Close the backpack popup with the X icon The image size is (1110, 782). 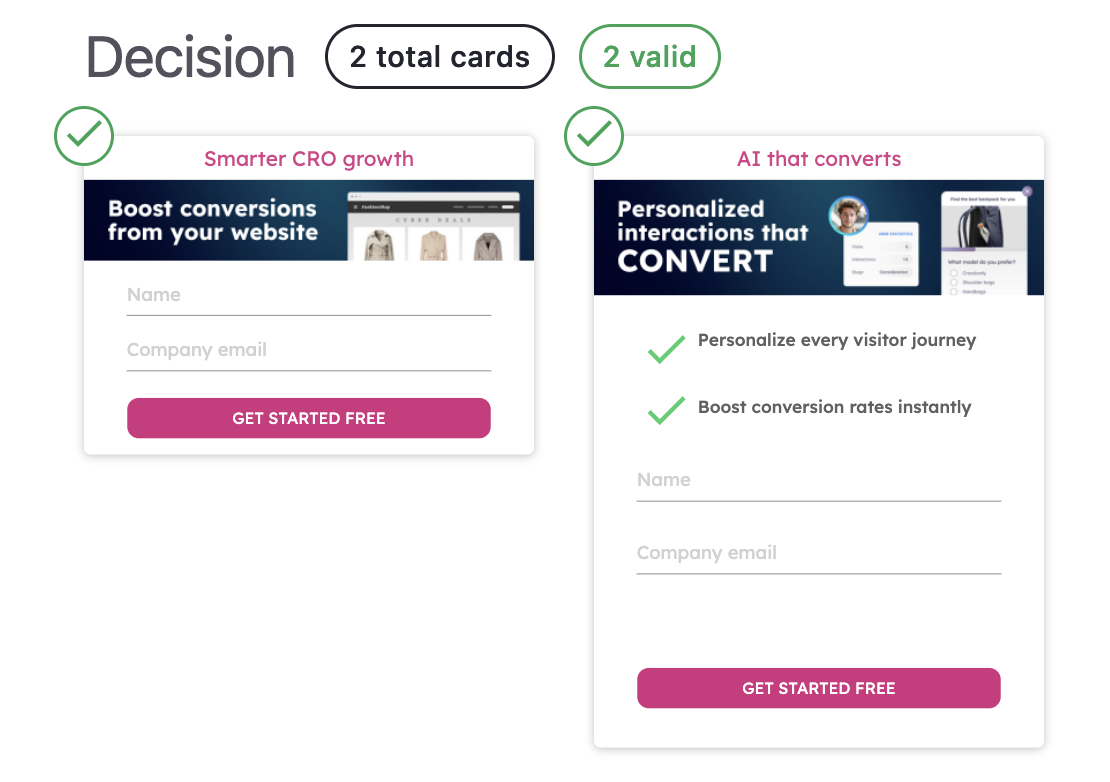click(1027, 191)
